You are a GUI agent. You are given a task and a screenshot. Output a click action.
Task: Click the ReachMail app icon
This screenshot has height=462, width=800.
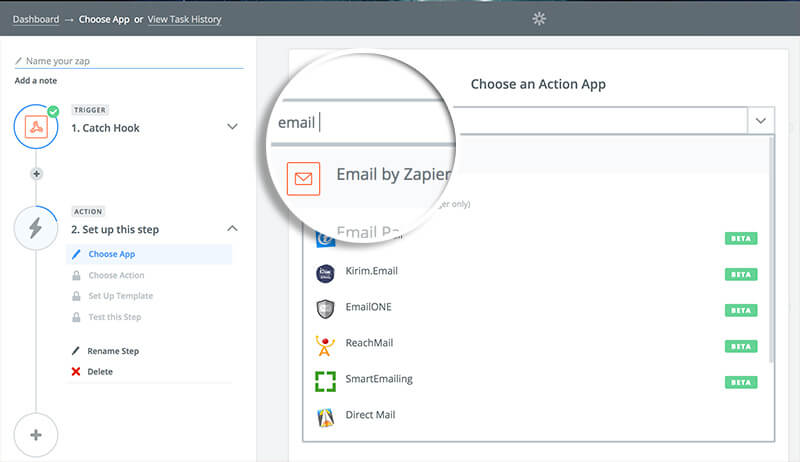[325, 345]
